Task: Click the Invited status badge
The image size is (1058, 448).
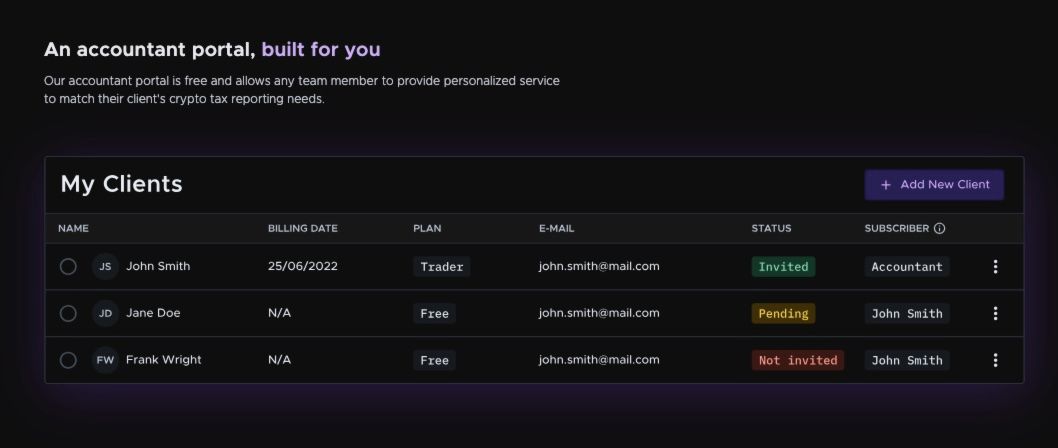Action: (x=783, y=267)
